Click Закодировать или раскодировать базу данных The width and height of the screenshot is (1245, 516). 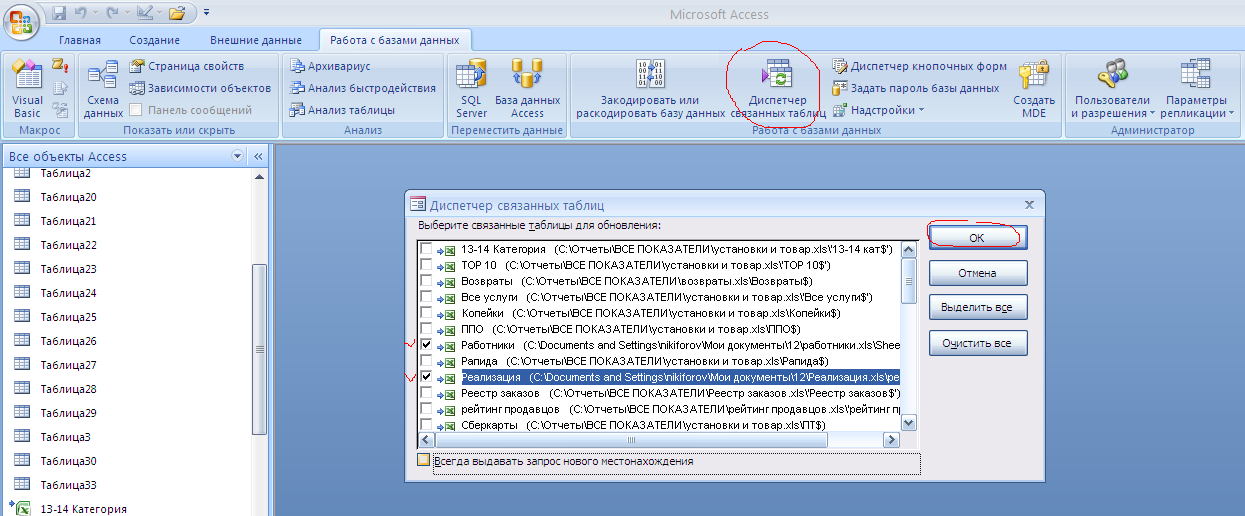pos(650,88)
